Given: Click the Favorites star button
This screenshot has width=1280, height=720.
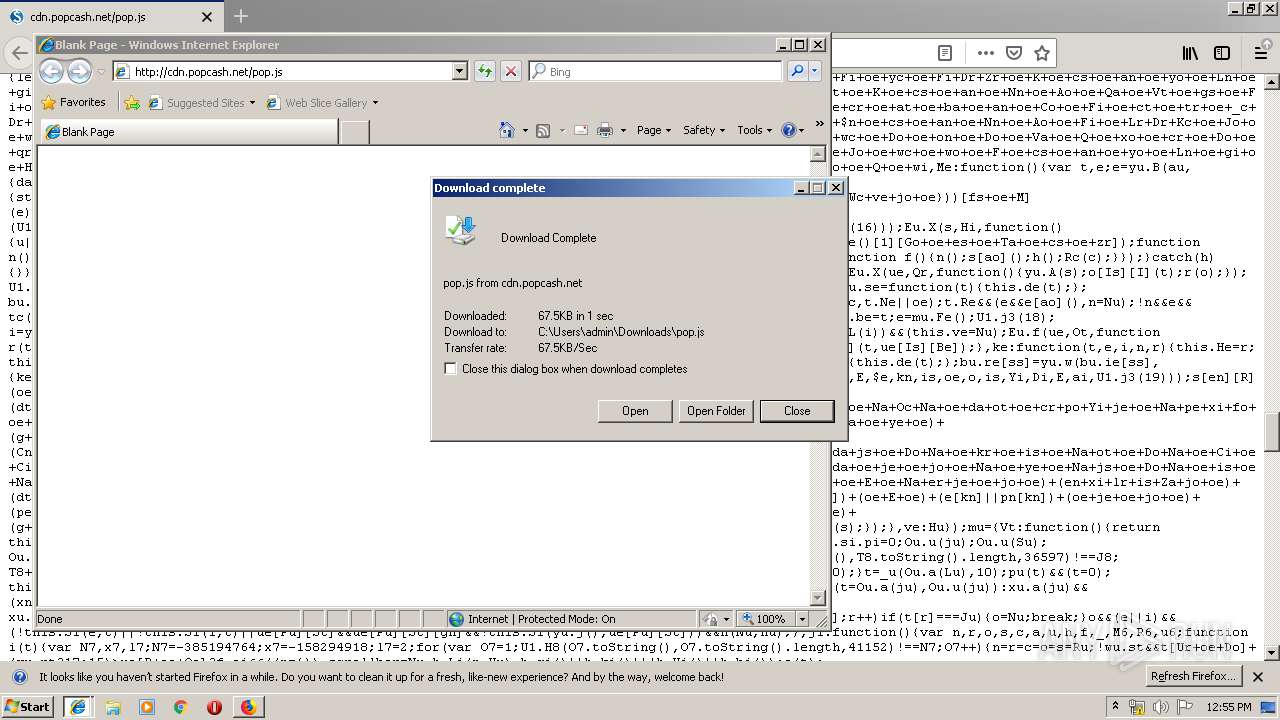Looking at the screenshot, I should [73, 102].
